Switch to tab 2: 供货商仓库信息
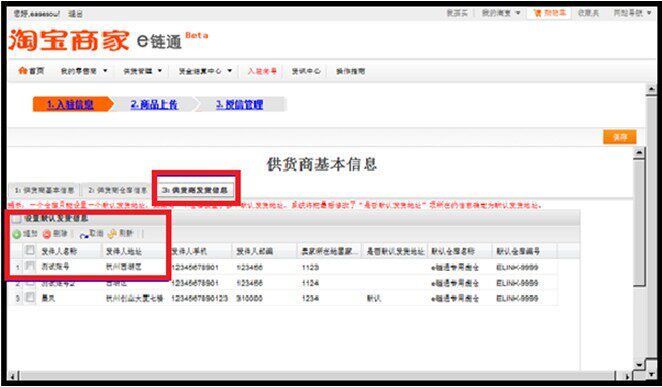Image resolution: width=662 pixels, height=387 pixels. [x=117, y=190]
